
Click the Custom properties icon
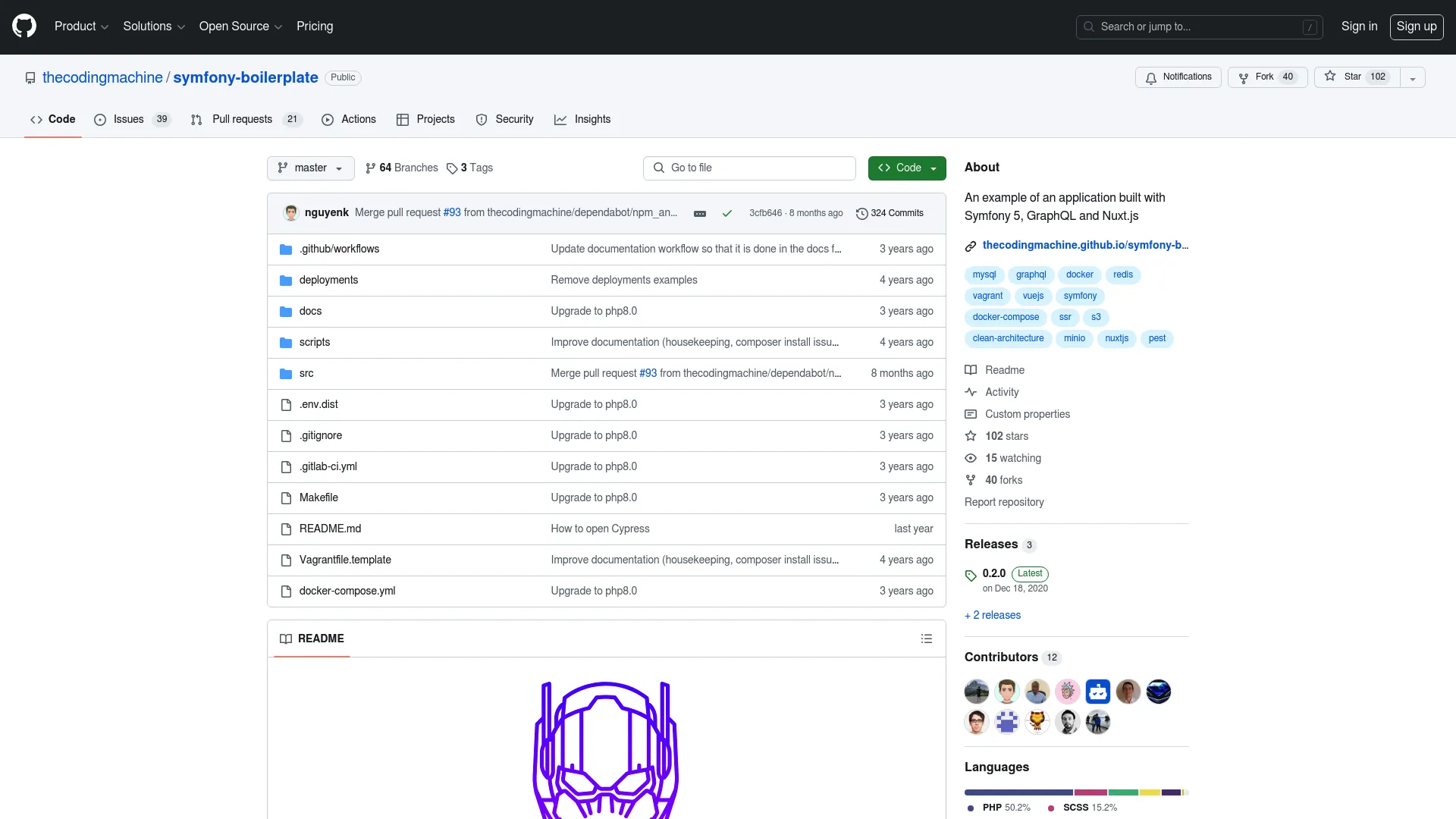pyautogui.click(x=971, y=415)
